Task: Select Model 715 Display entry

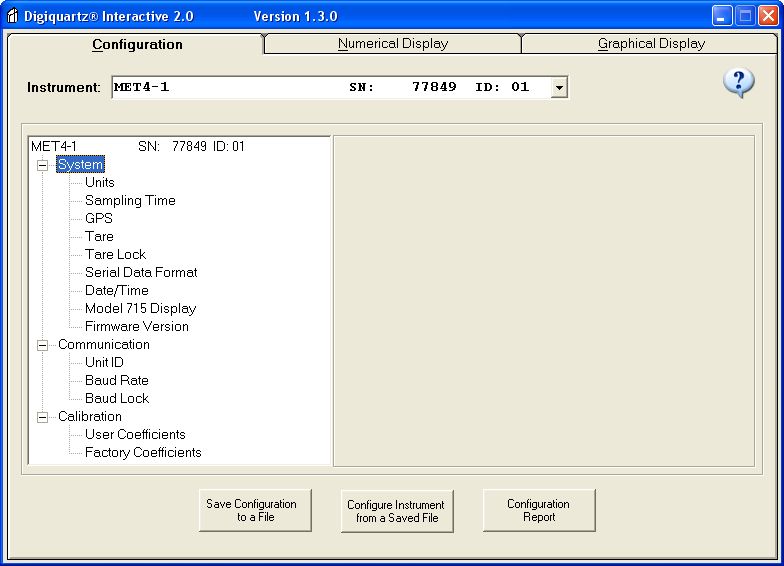Action: (x=140, y=308)
